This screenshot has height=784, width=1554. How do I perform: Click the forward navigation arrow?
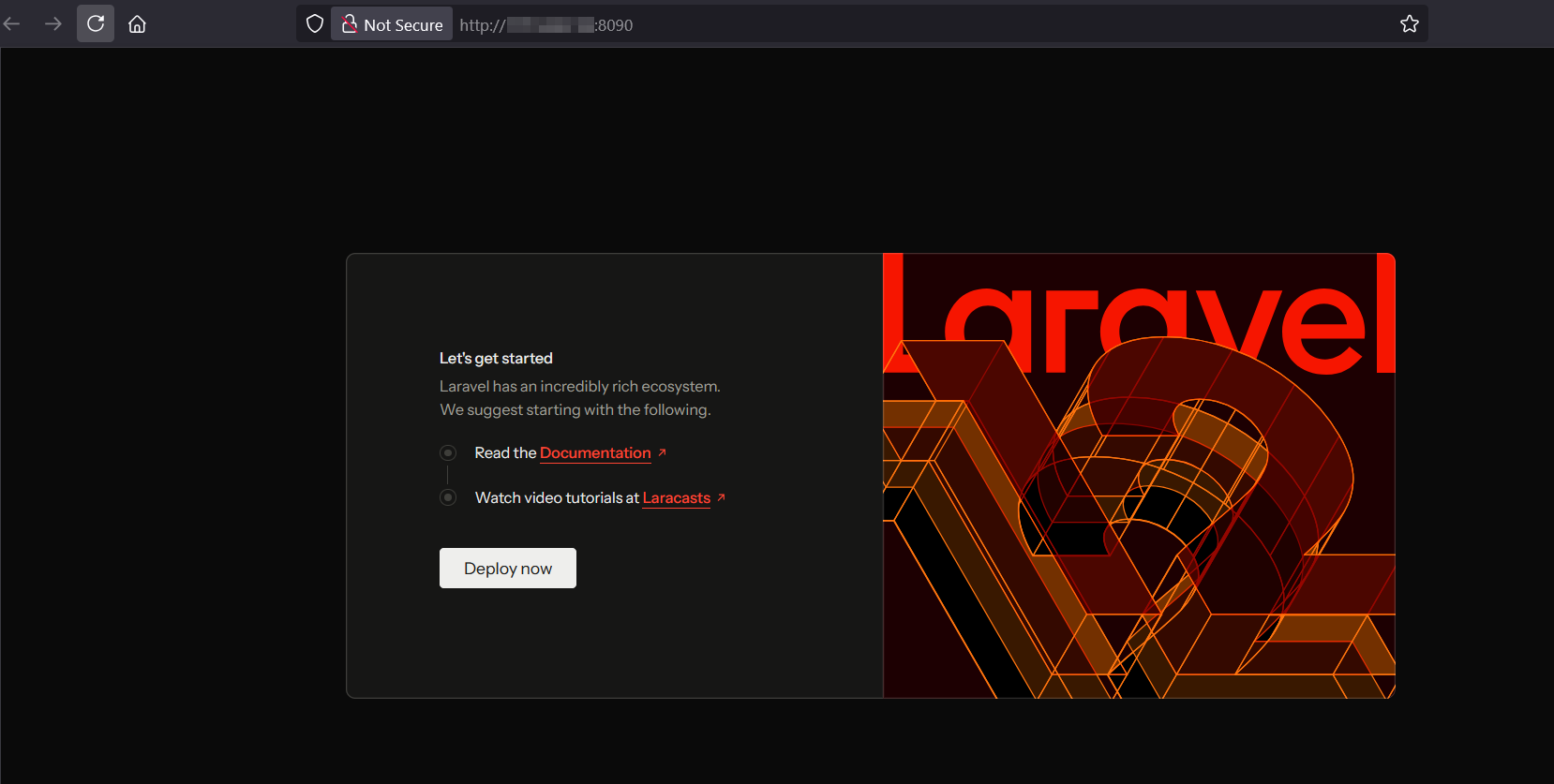click(x=53, y=24)
